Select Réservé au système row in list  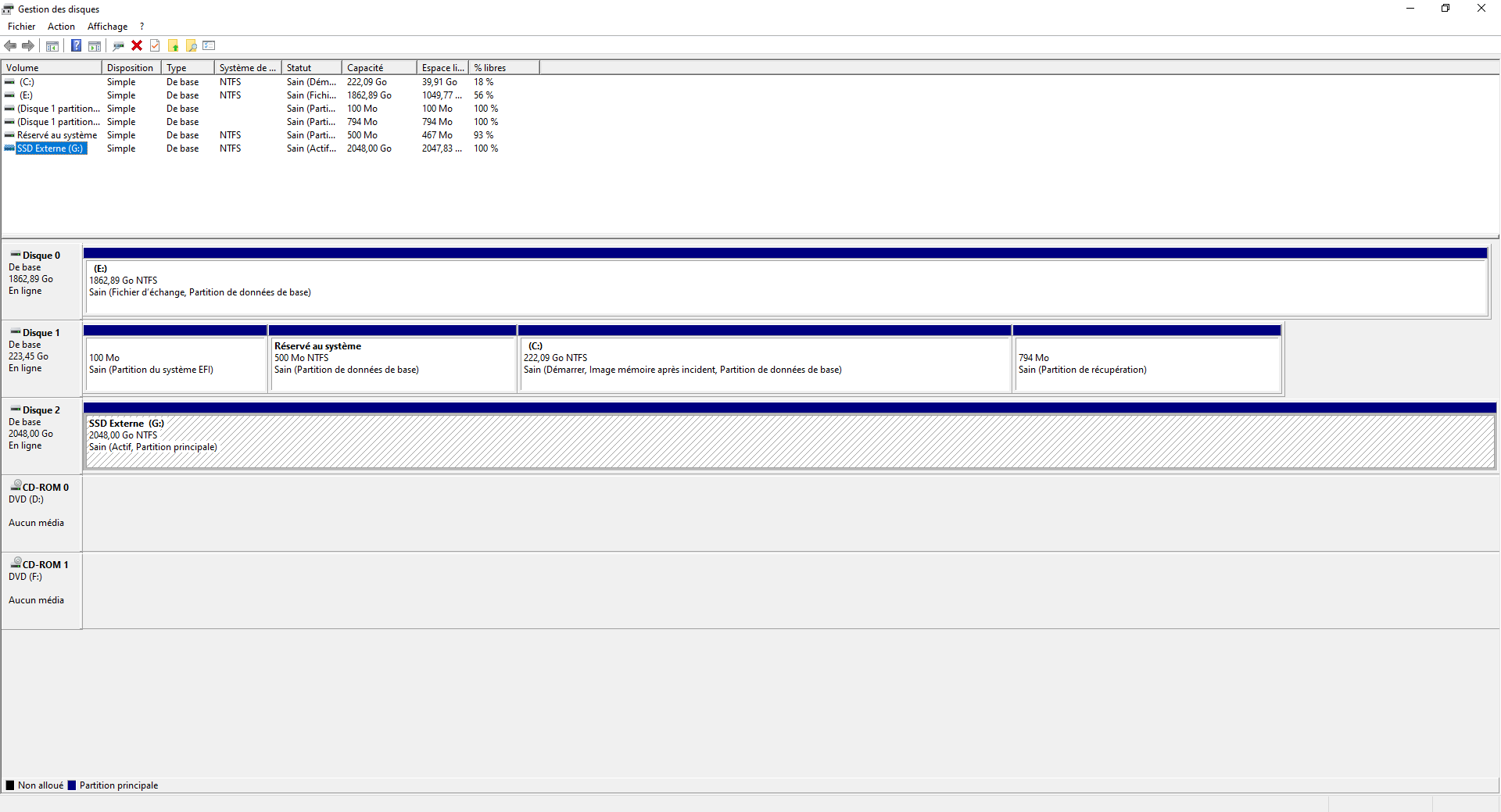270,135
